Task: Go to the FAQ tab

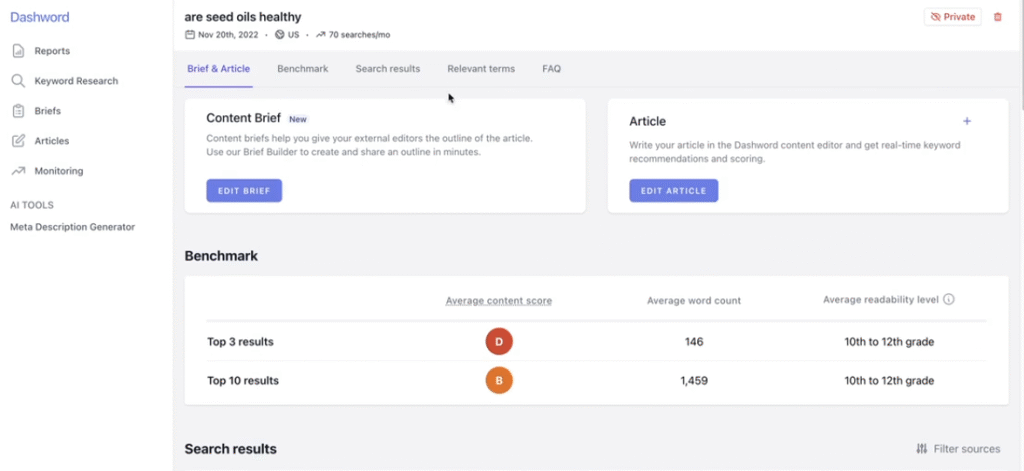Action: click(x=551, y=69)
